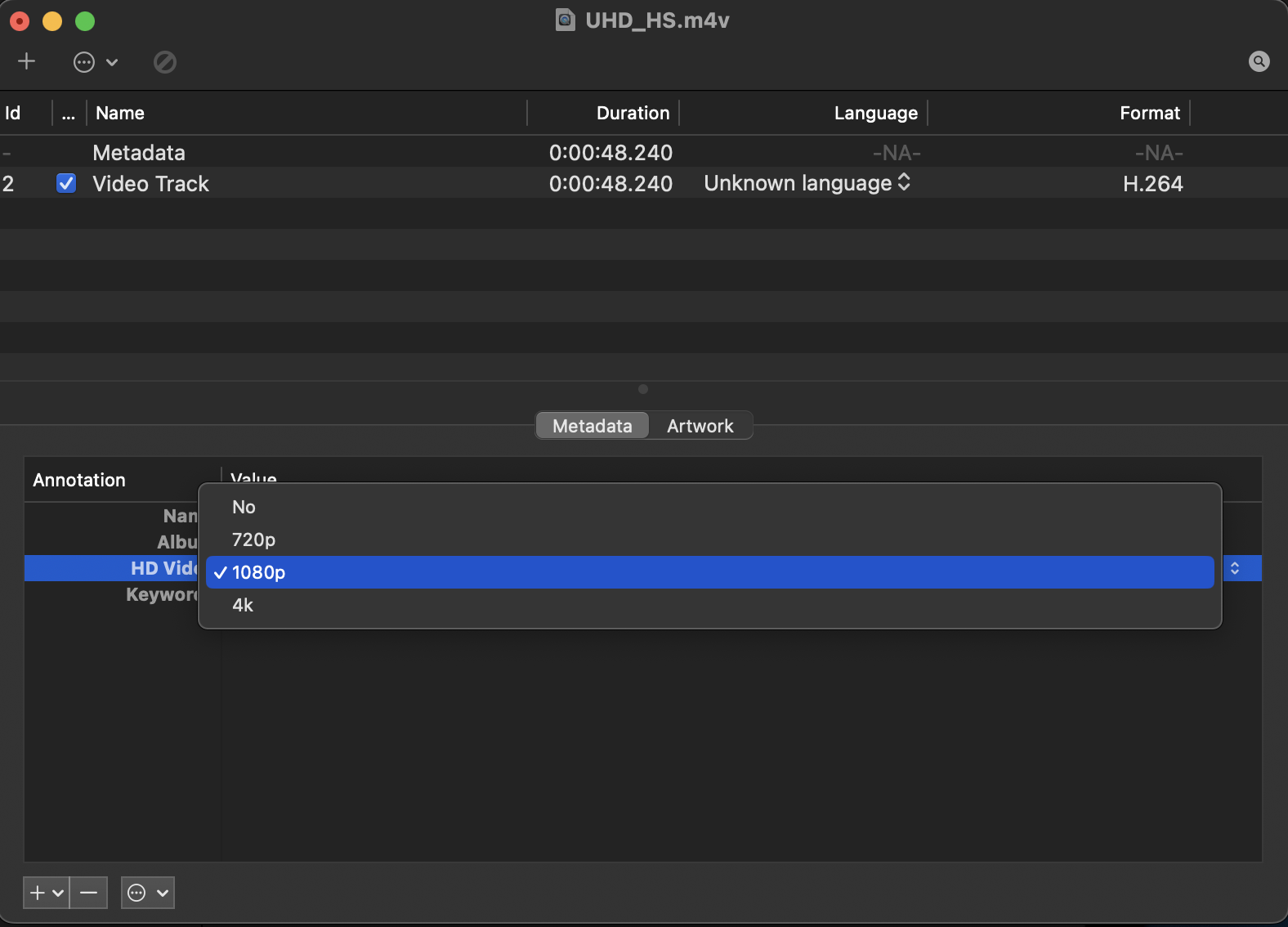Click the green zoom window button

point(85,21)
